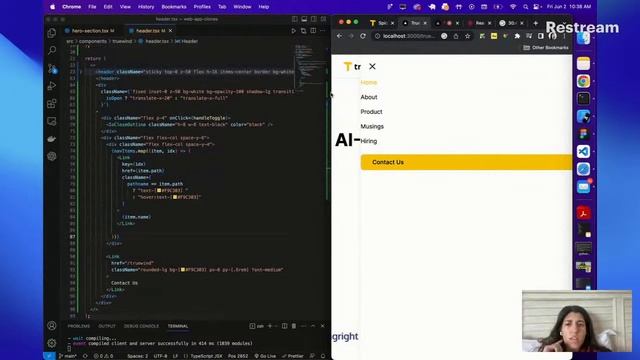Run the file with the editor play icon

tap(293, 31)
